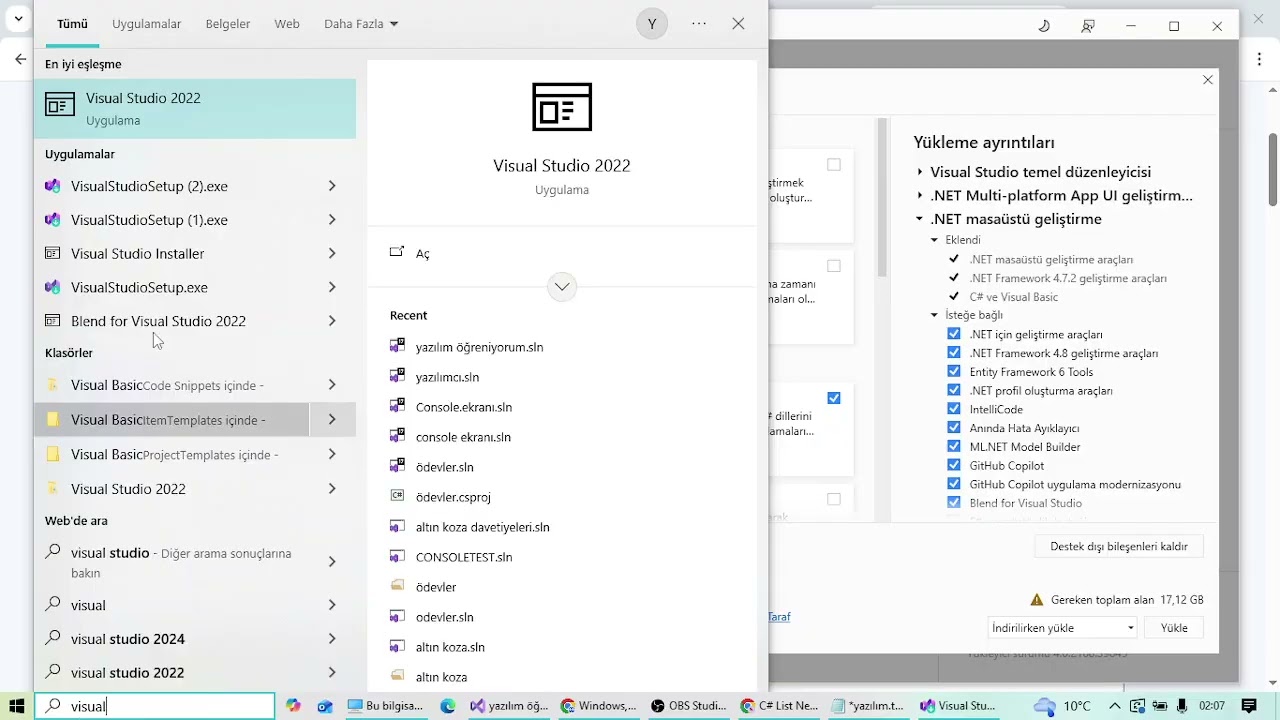
Task: Uncheck IntelliCode component
Action: [953, 409]
